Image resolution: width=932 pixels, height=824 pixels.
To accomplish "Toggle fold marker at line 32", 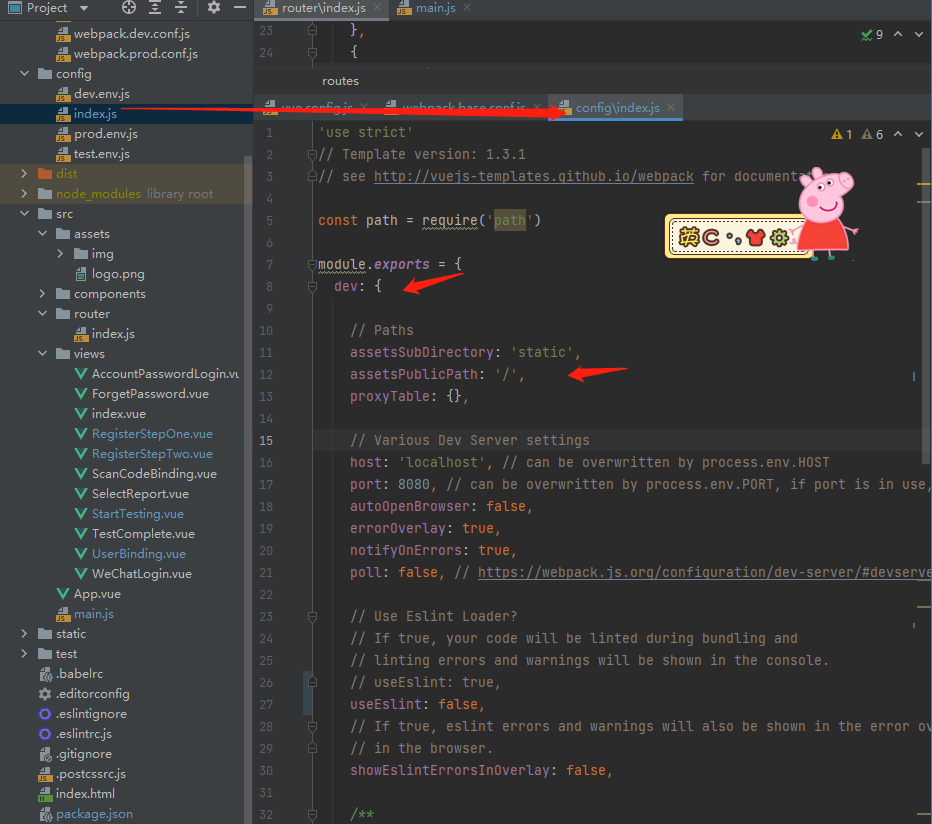I will pyautogui.click(x=312, y=814).
